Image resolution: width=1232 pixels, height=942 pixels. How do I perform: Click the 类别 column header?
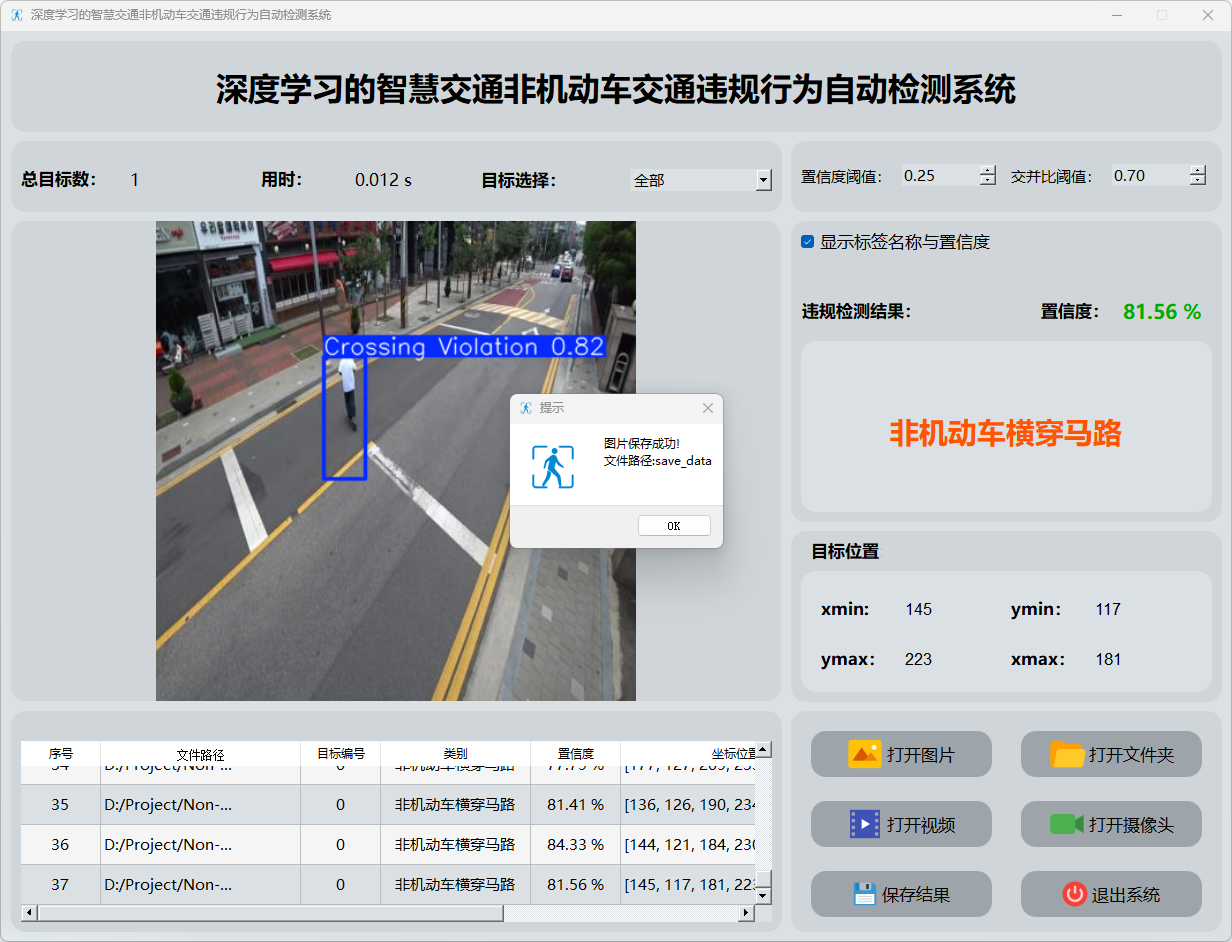click(x=456, y=754)
